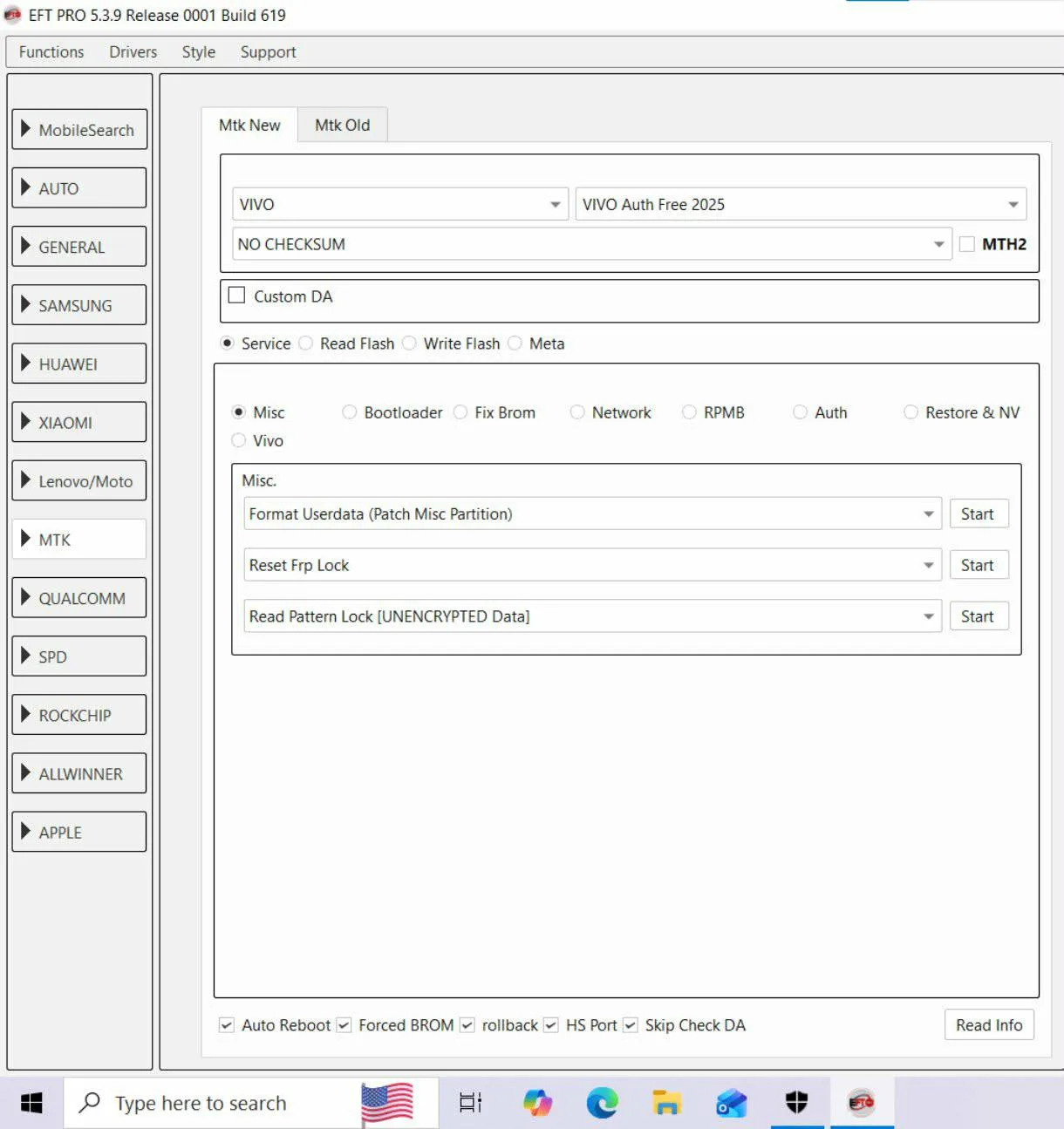The image size is (1064, 1129).
Task: Open the NO CHECKSUM dropdown
Action: point(938,244)
